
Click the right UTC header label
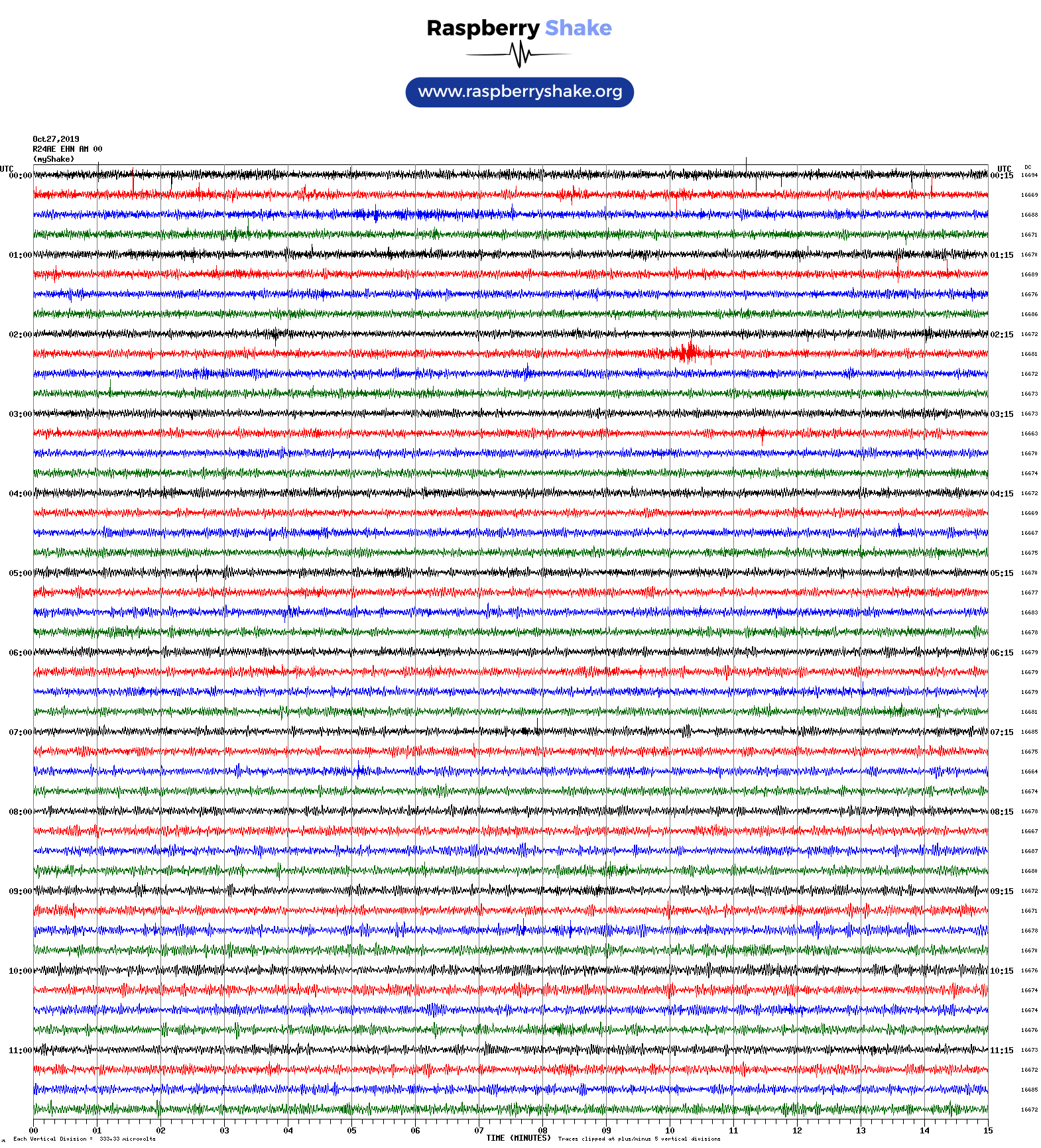point(1005,168)
